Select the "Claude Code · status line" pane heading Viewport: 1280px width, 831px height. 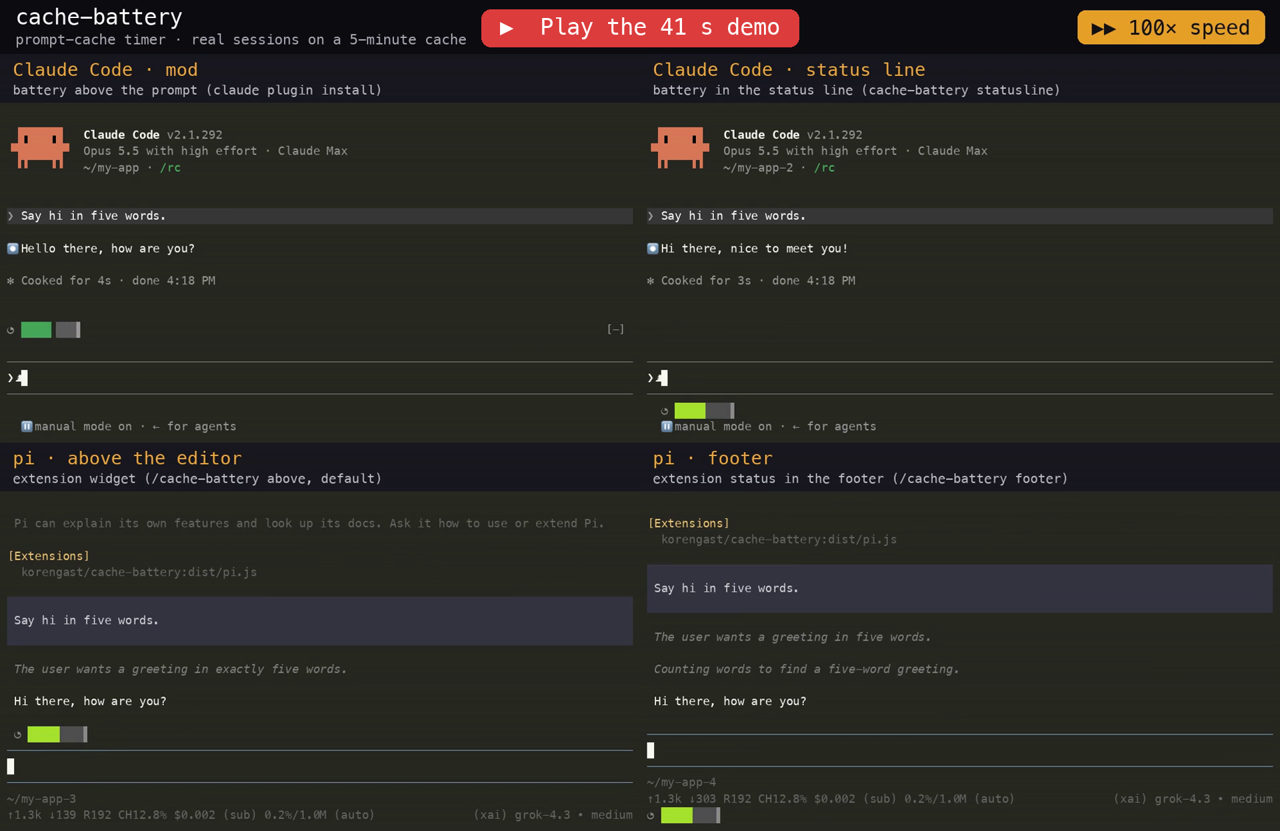pyautogui.click(x=789, y=70)
